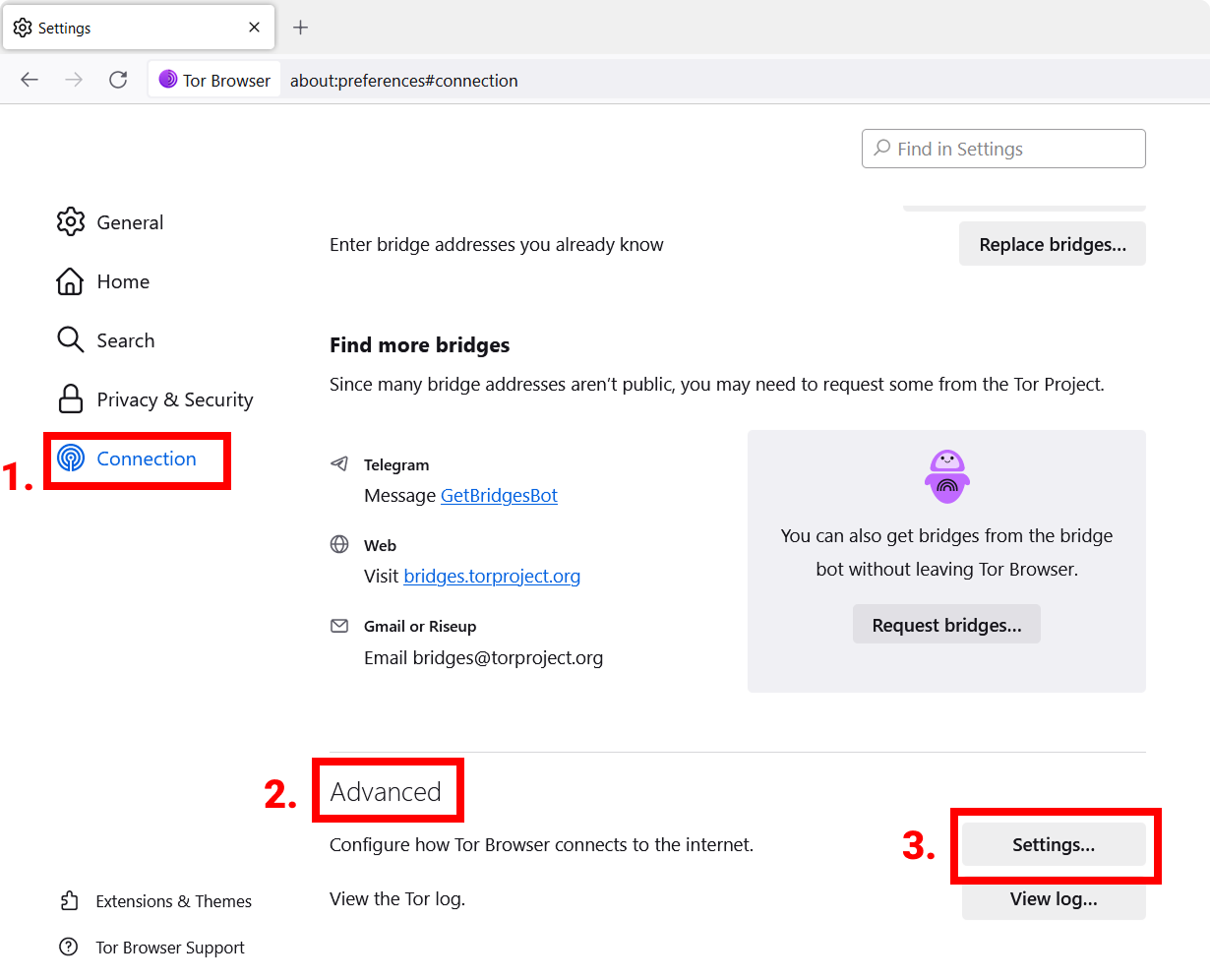
Task: Click the View log... button
Action: coord(1054,899)
